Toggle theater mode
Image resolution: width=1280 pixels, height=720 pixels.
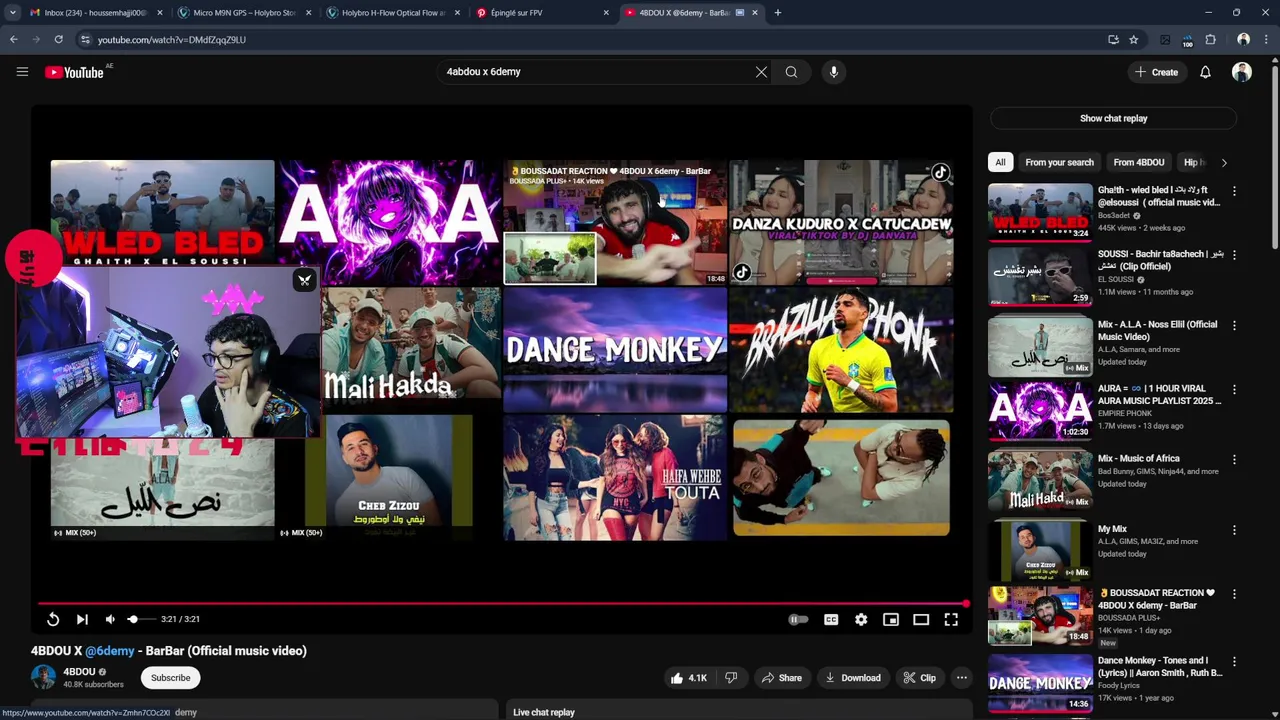pos(921,620)
